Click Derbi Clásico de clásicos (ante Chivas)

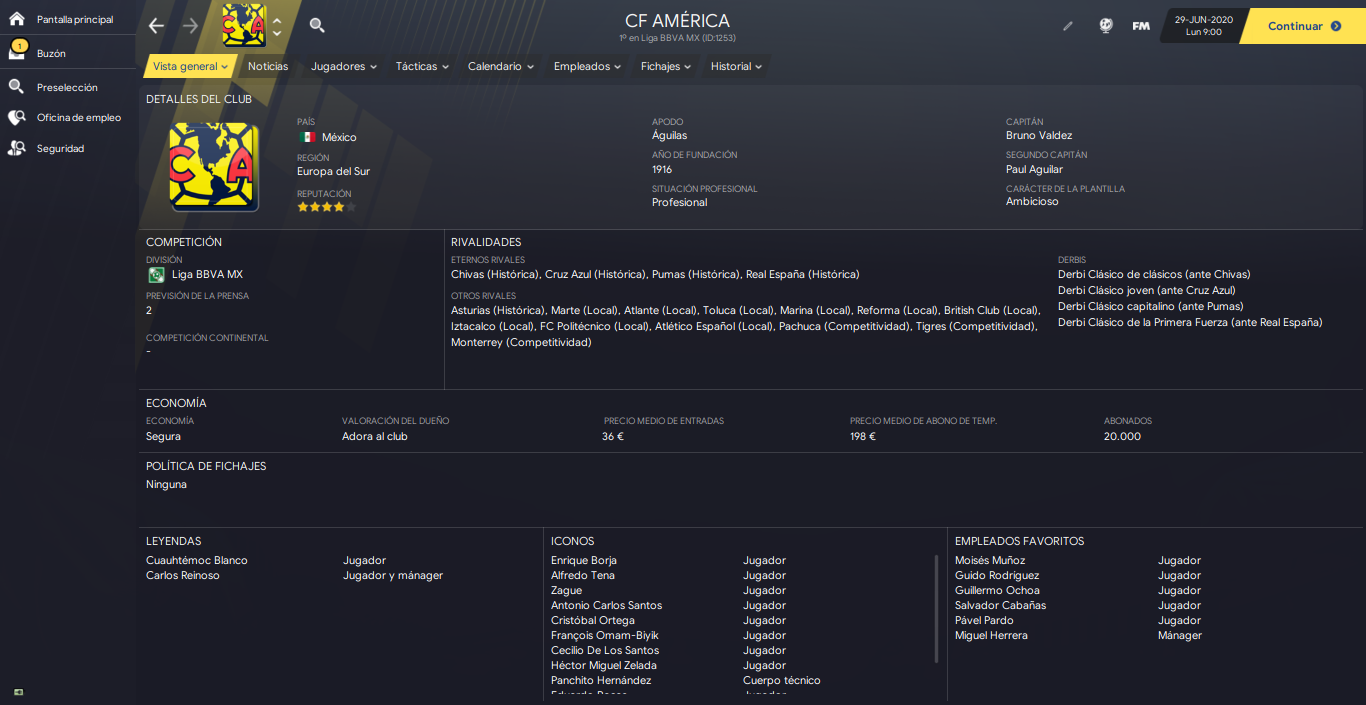[1154, 274]
